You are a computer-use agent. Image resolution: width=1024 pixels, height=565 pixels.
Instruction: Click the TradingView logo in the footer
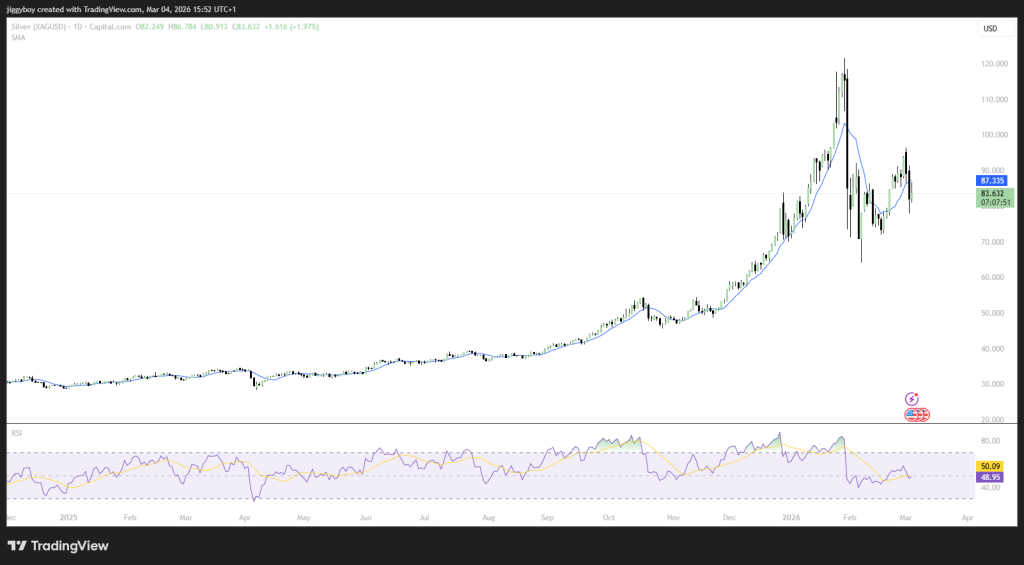pos(58,545)
